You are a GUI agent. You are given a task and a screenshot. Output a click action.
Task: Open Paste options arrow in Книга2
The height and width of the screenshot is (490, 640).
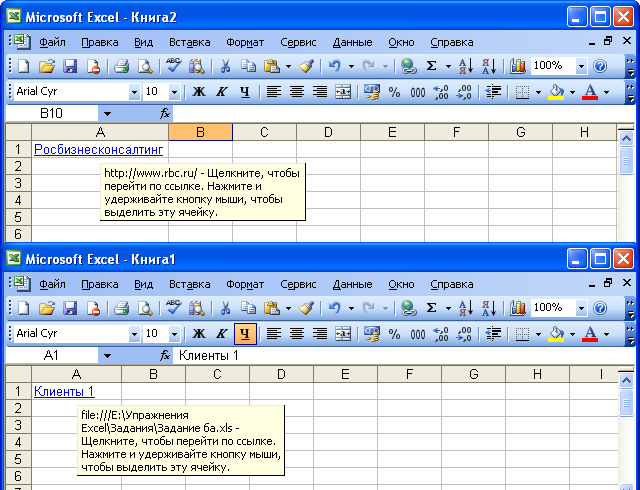pos(289,66)
